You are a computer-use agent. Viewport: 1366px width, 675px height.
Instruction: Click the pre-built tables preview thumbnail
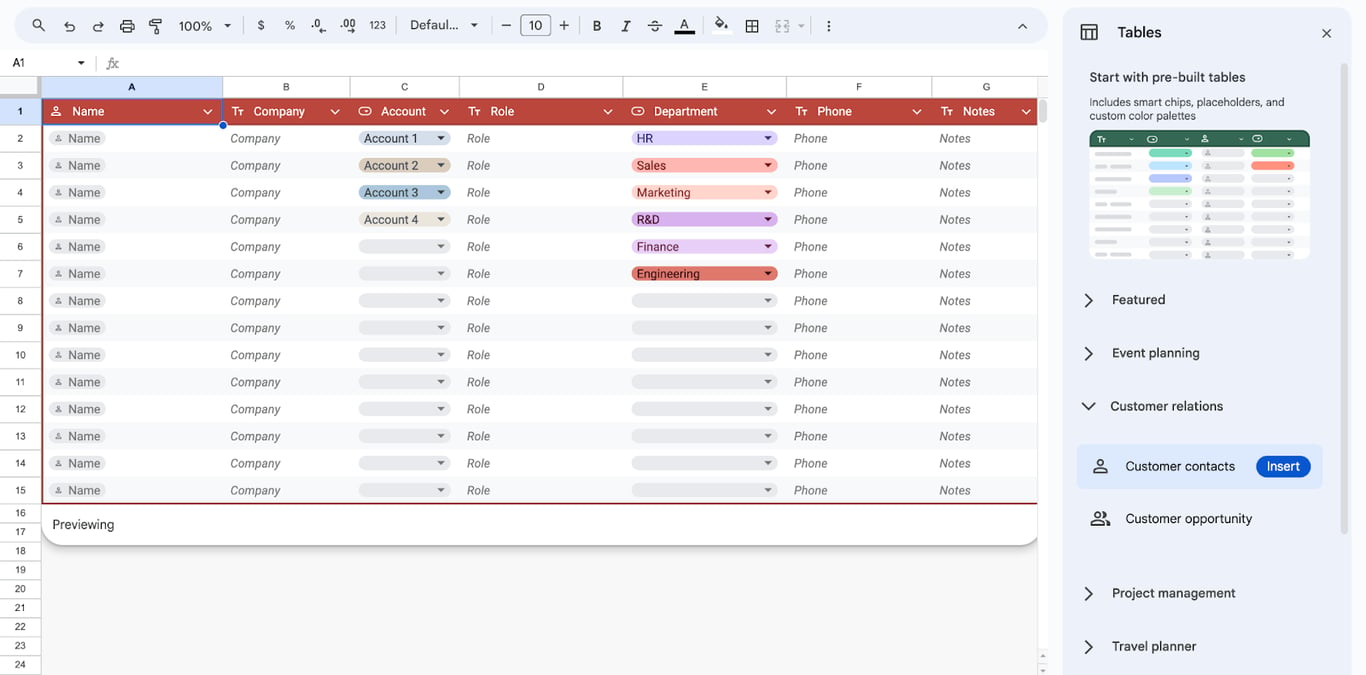pos(1199,195)
